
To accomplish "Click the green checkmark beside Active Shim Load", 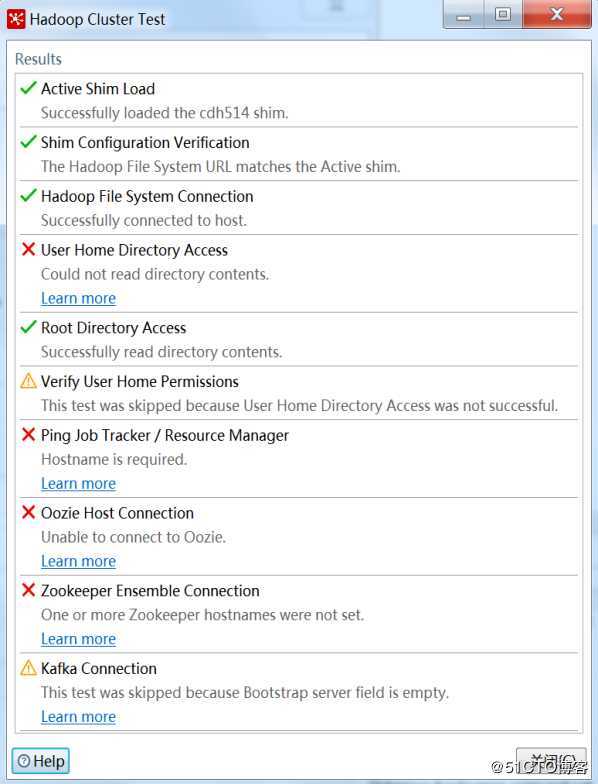I will point(28,88).
